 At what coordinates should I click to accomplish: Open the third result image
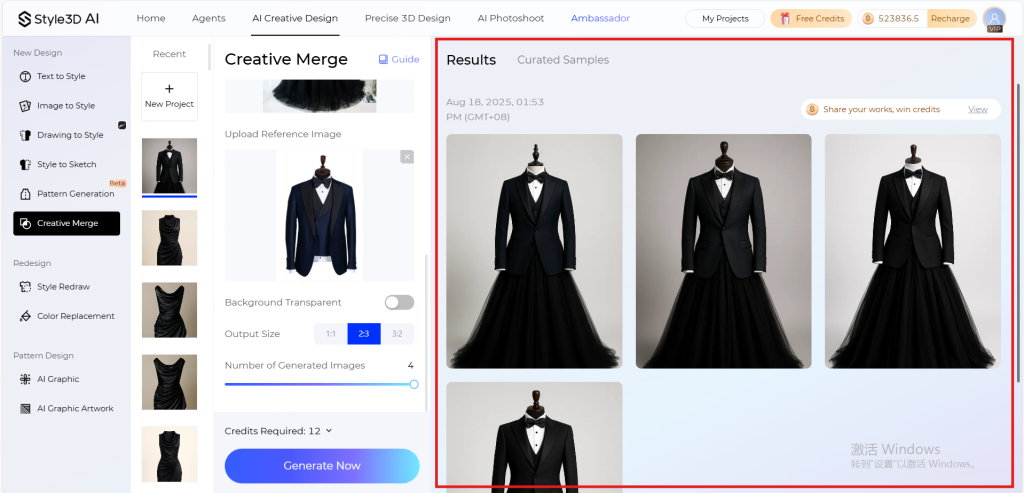[912, 251]
